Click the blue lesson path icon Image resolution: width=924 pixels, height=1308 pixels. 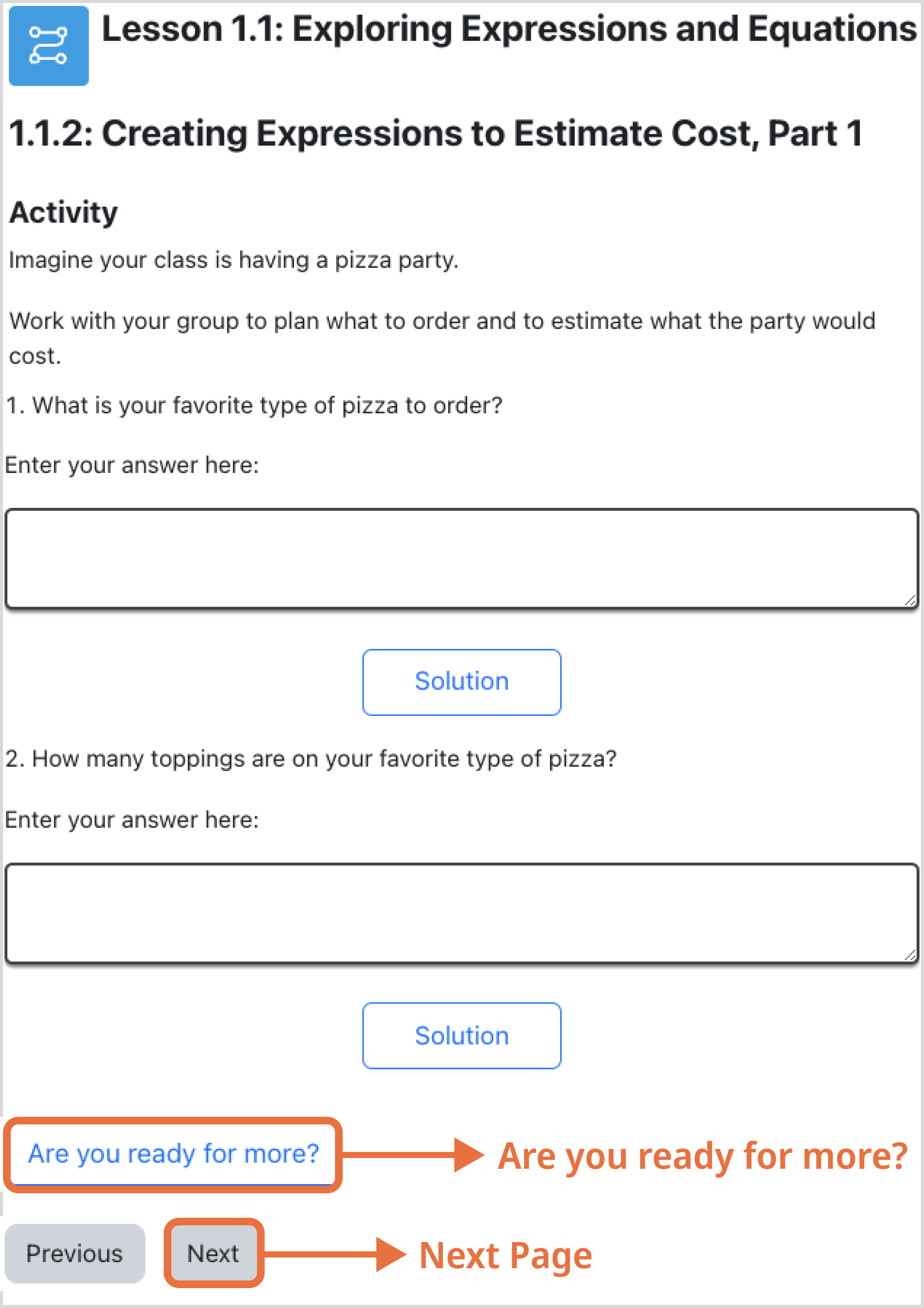49,46
